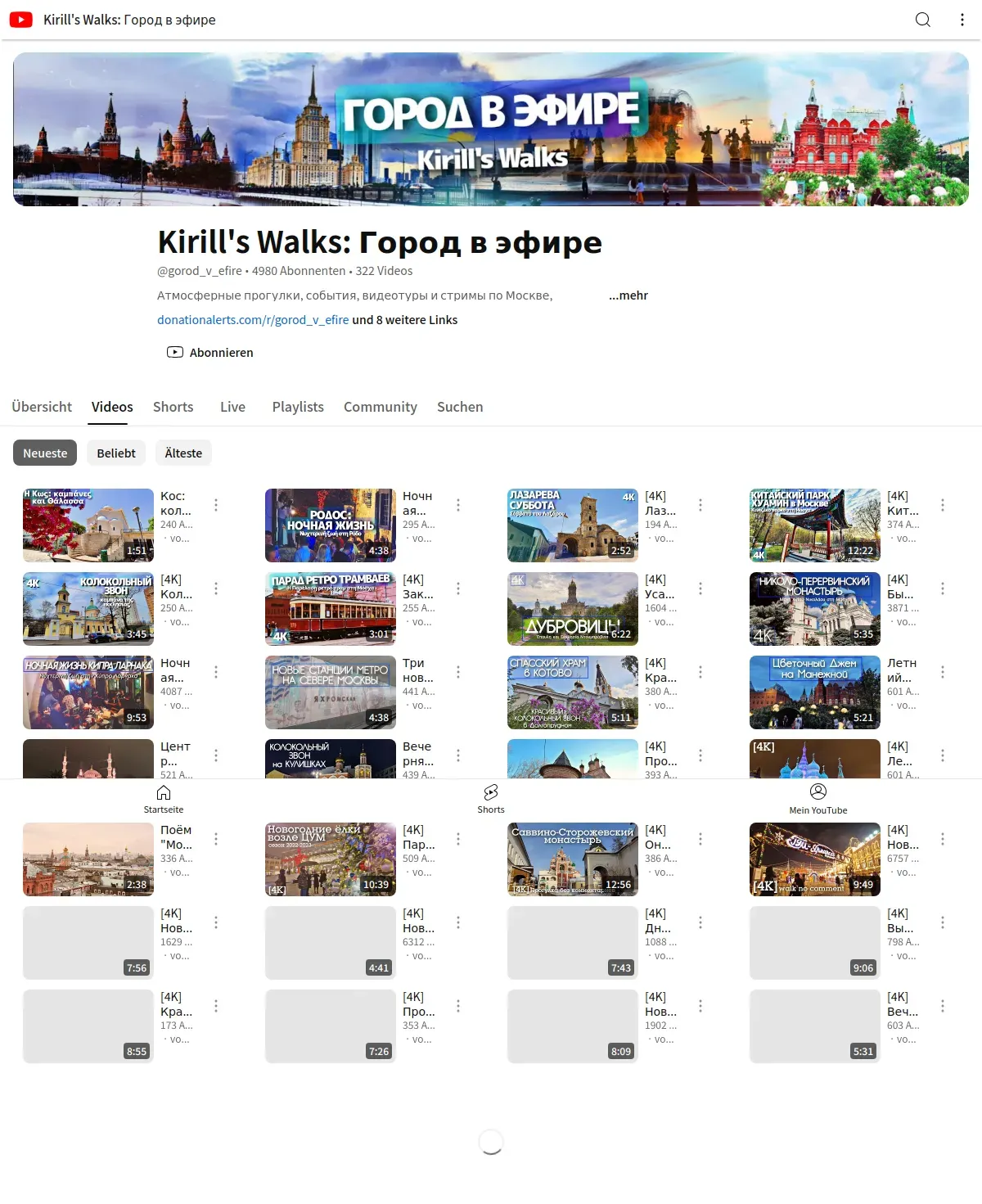This screenshot has width=982, height=1204.
Task: Play the Savvino-Storozhevsky monastery 12:56 thumbnail
Action: [573, 859]
